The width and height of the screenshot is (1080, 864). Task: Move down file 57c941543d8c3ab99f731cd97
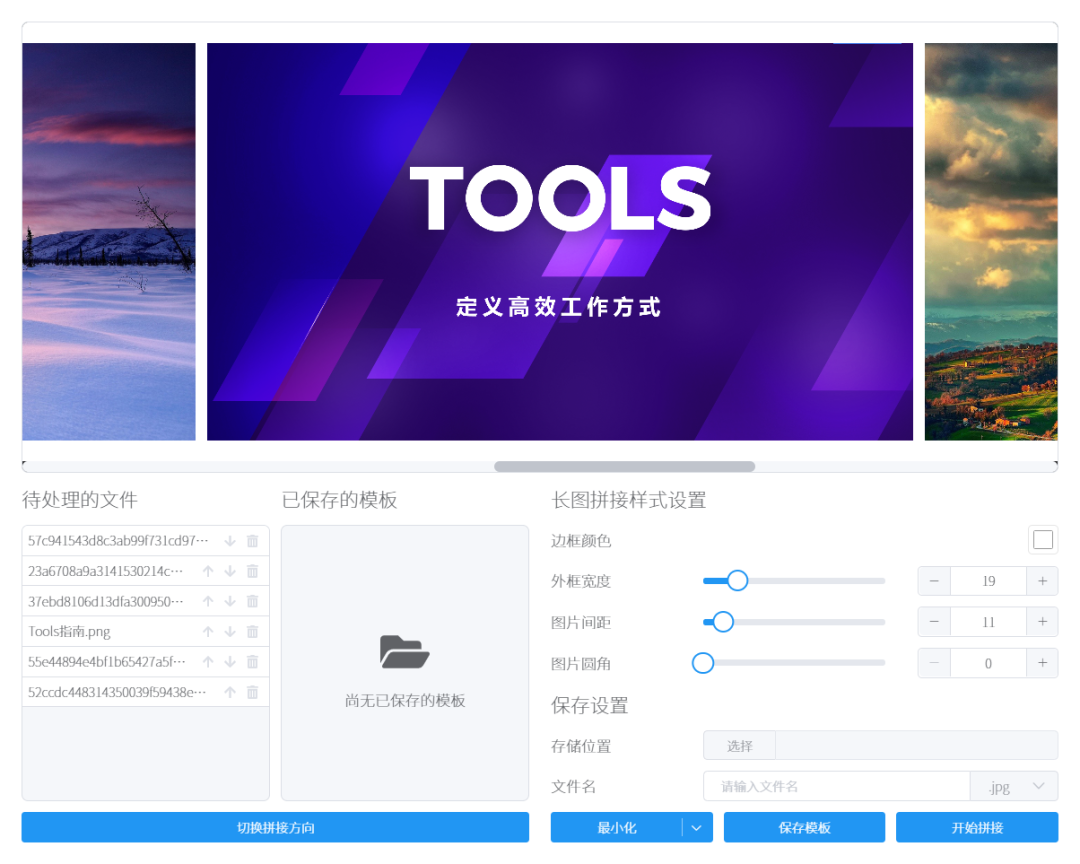(230, 542)
